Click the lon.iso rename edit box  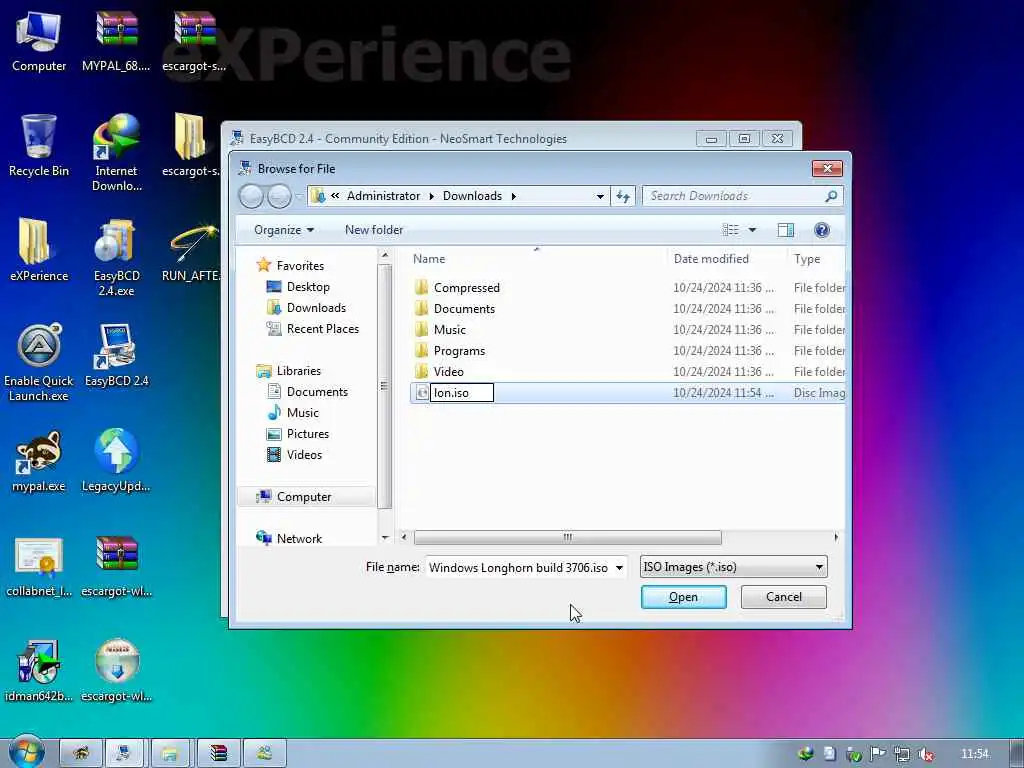pyautogui.click(x=462, y=392)
